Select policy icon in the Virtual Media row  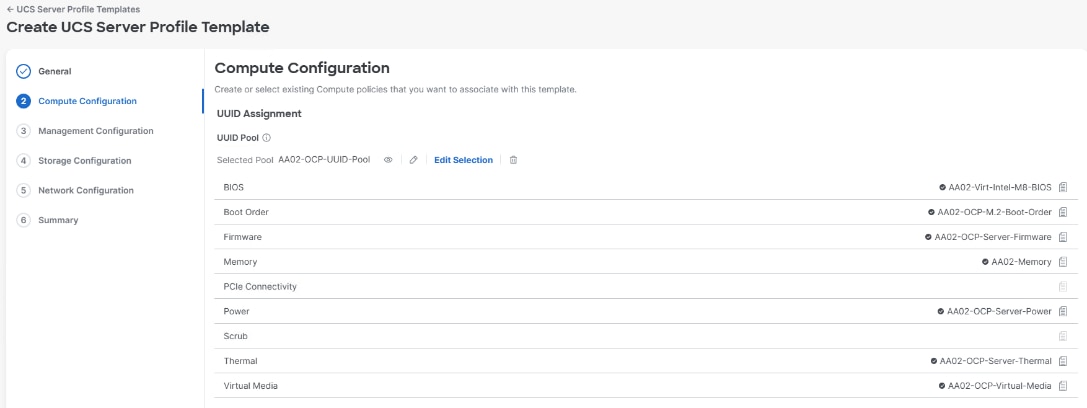(x=1063, y=386)
